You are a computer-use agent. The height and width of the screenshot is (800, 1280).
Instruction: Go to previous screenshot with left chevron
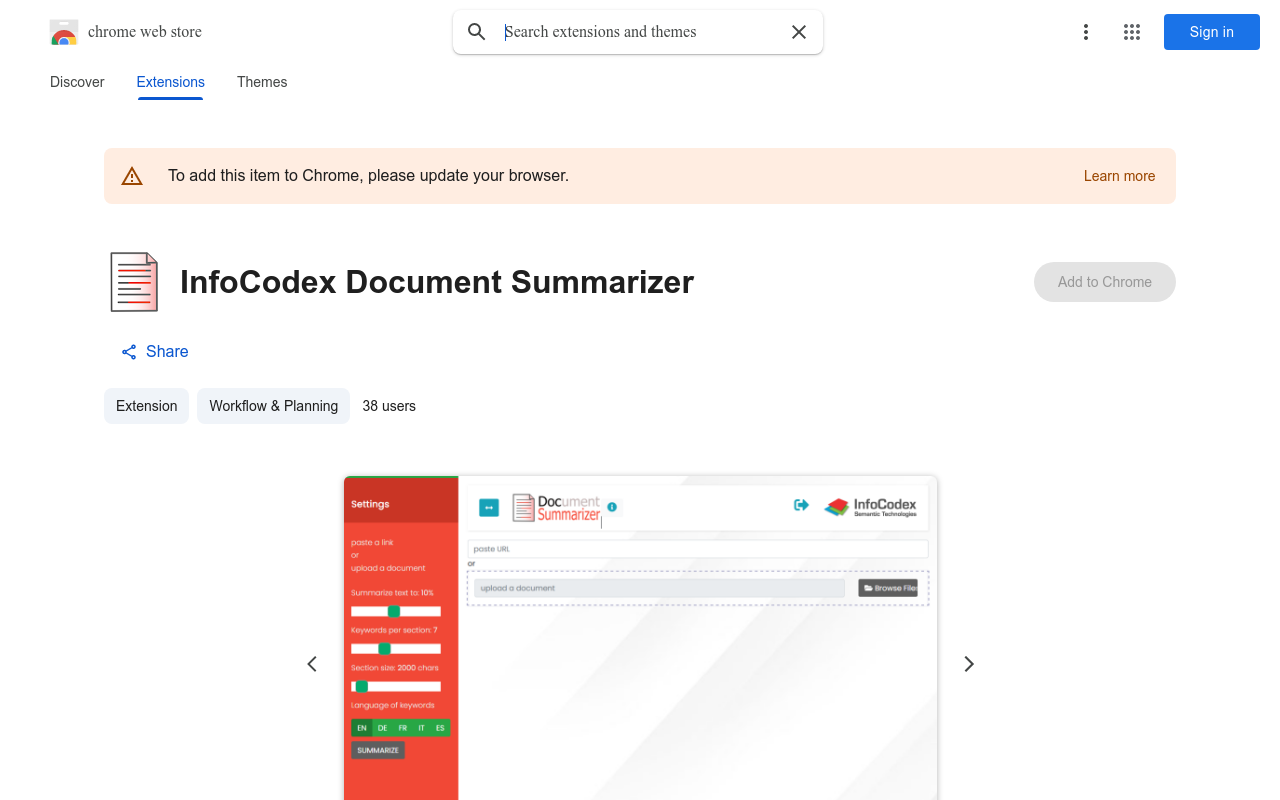312,664
